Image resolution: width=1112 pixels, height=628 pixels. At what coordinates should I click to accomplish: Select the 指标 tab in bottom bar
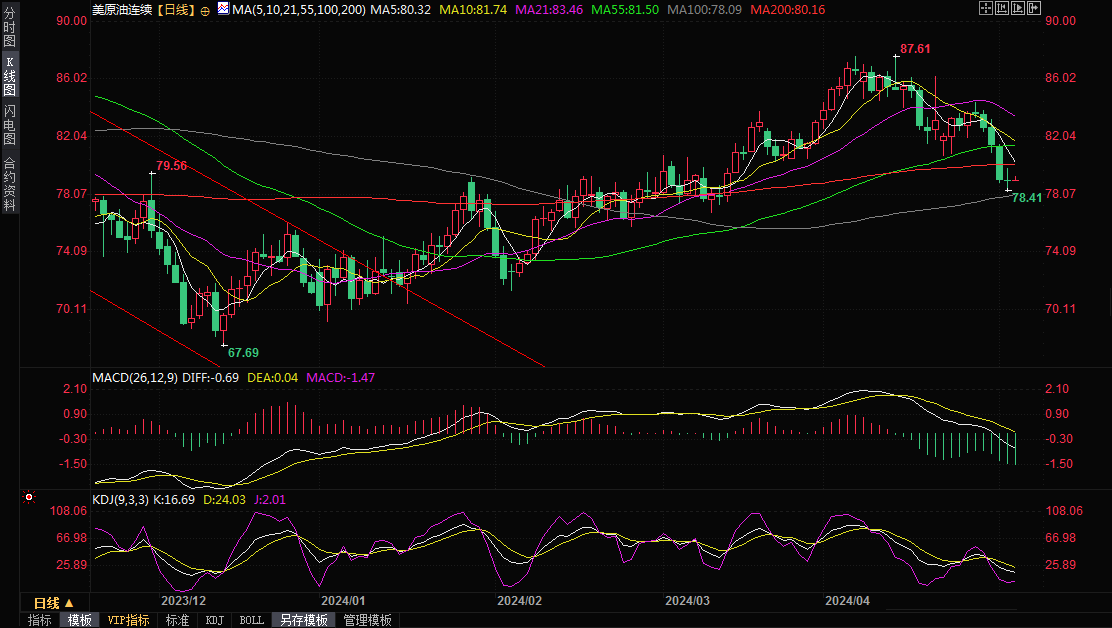40,620
